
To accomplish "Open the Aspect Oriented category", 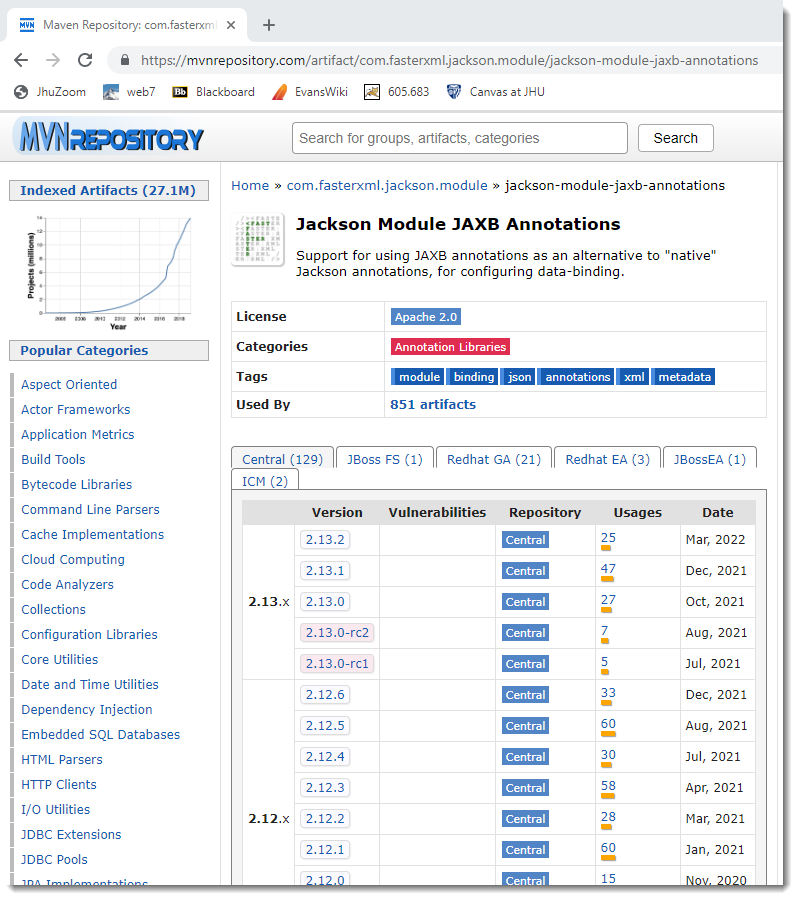I will click(x=69, y=385).
